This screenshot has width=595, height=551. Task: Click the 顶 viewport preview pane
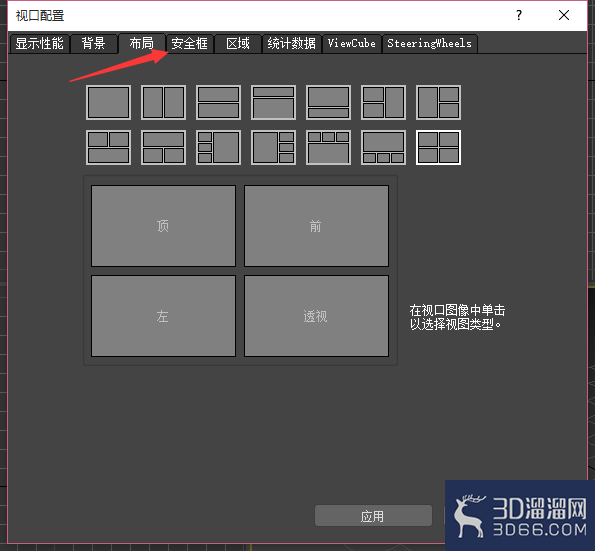coord(164,226)
